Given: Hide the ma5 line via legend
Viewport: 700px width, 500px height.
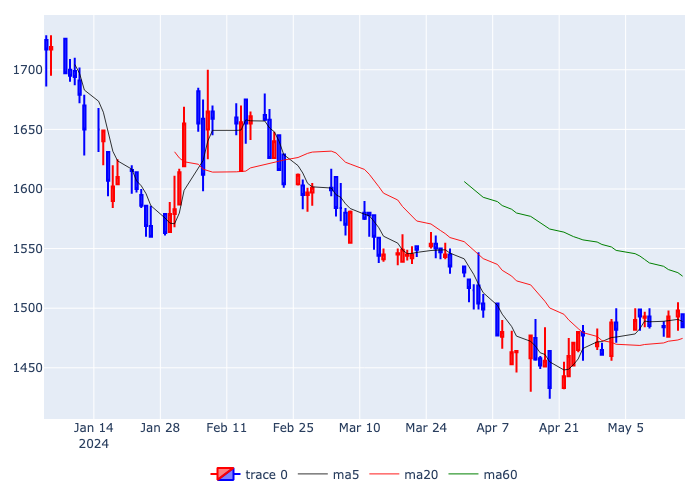Looking at the screenshot, I should click(x=329, y=475).
